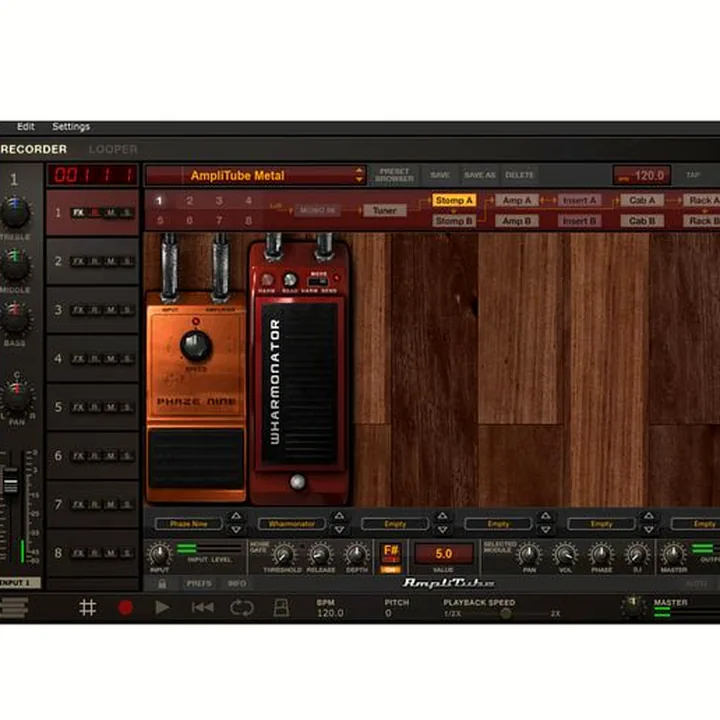The image size is (720, 720).
Task: Mute track 6
Action: 111,456
